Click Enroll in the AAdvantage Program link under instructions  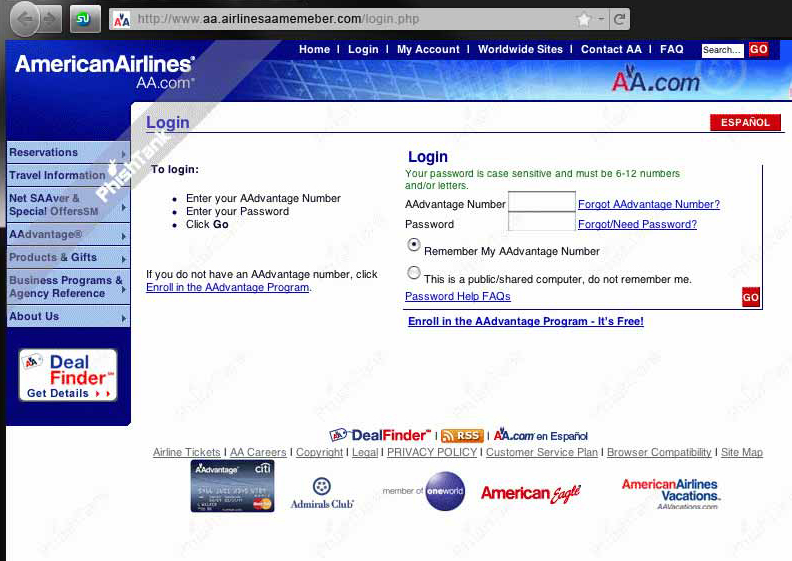click(227, 287)
